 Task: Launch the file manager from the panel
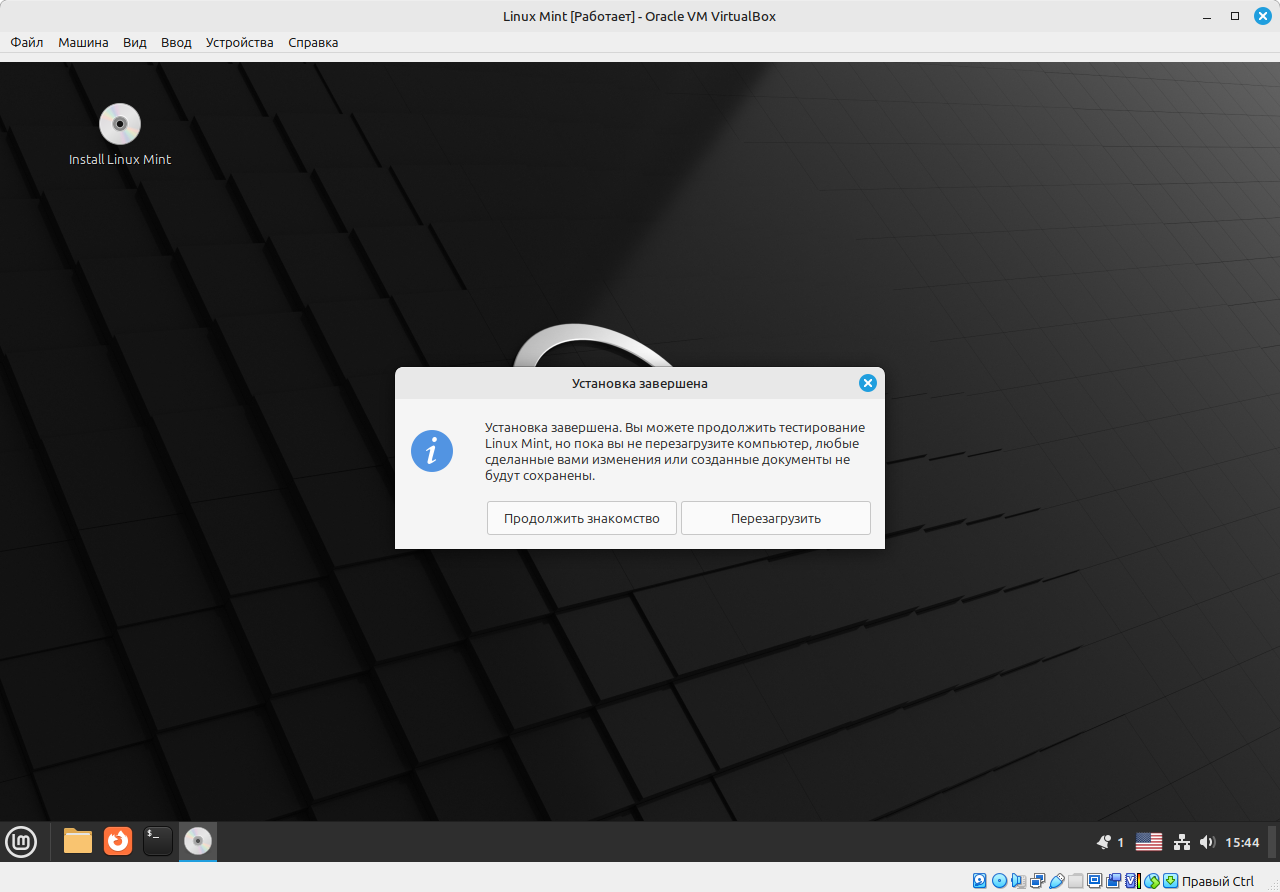click(x=78, y=841)
